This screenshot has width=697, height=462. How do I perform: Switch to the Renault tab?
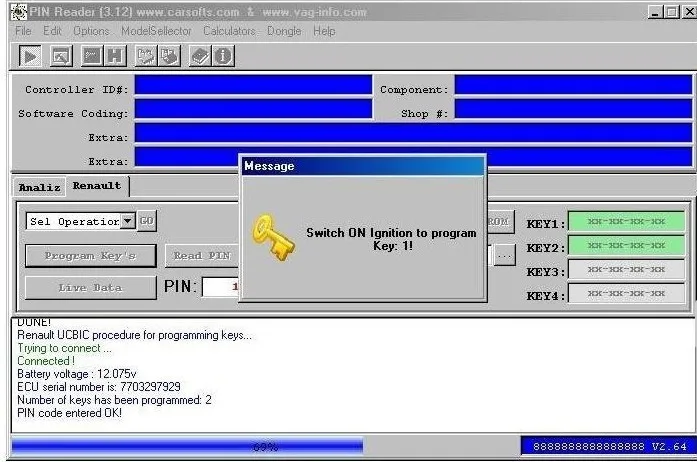click(97, 186)
